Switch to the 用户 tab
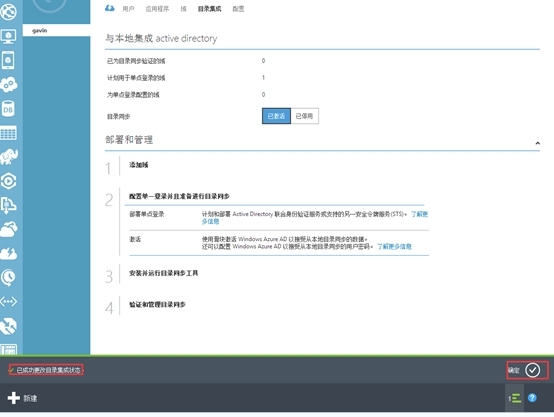 click(128, 9)
